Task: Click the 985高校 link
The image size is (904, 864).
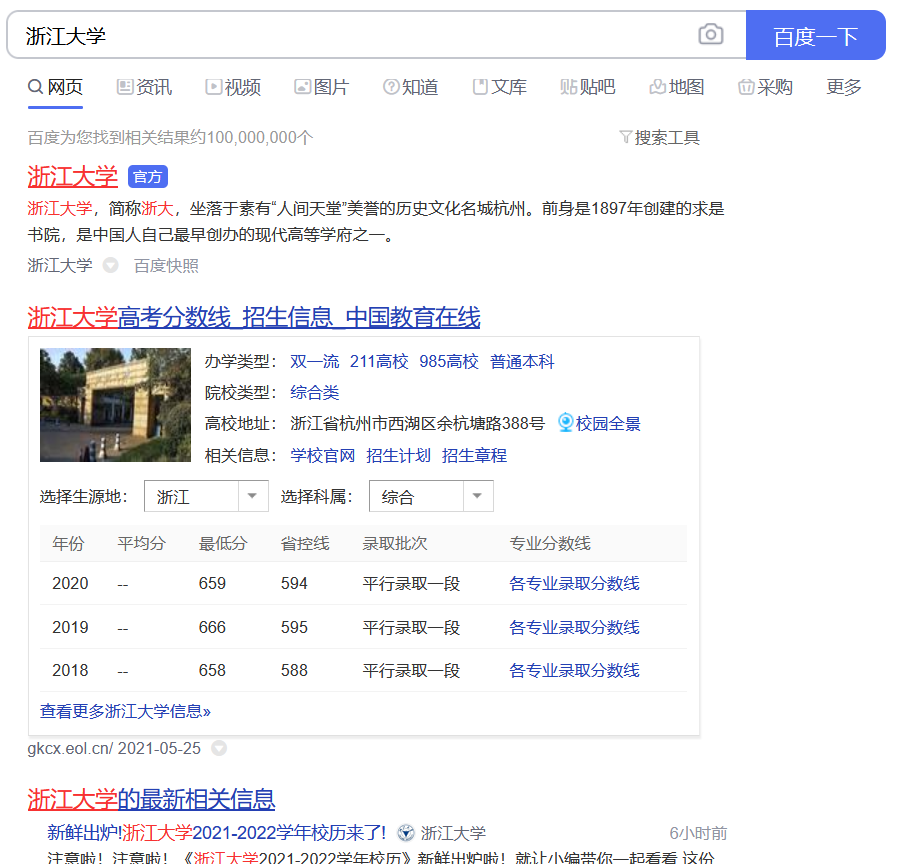Action: click(x=449, y=361)
